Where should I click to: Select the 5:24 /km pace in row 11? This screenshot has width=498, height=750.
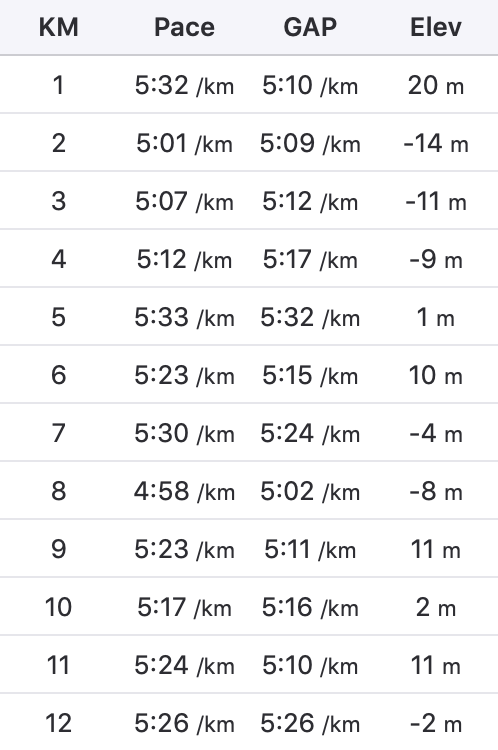coord(184,665)
